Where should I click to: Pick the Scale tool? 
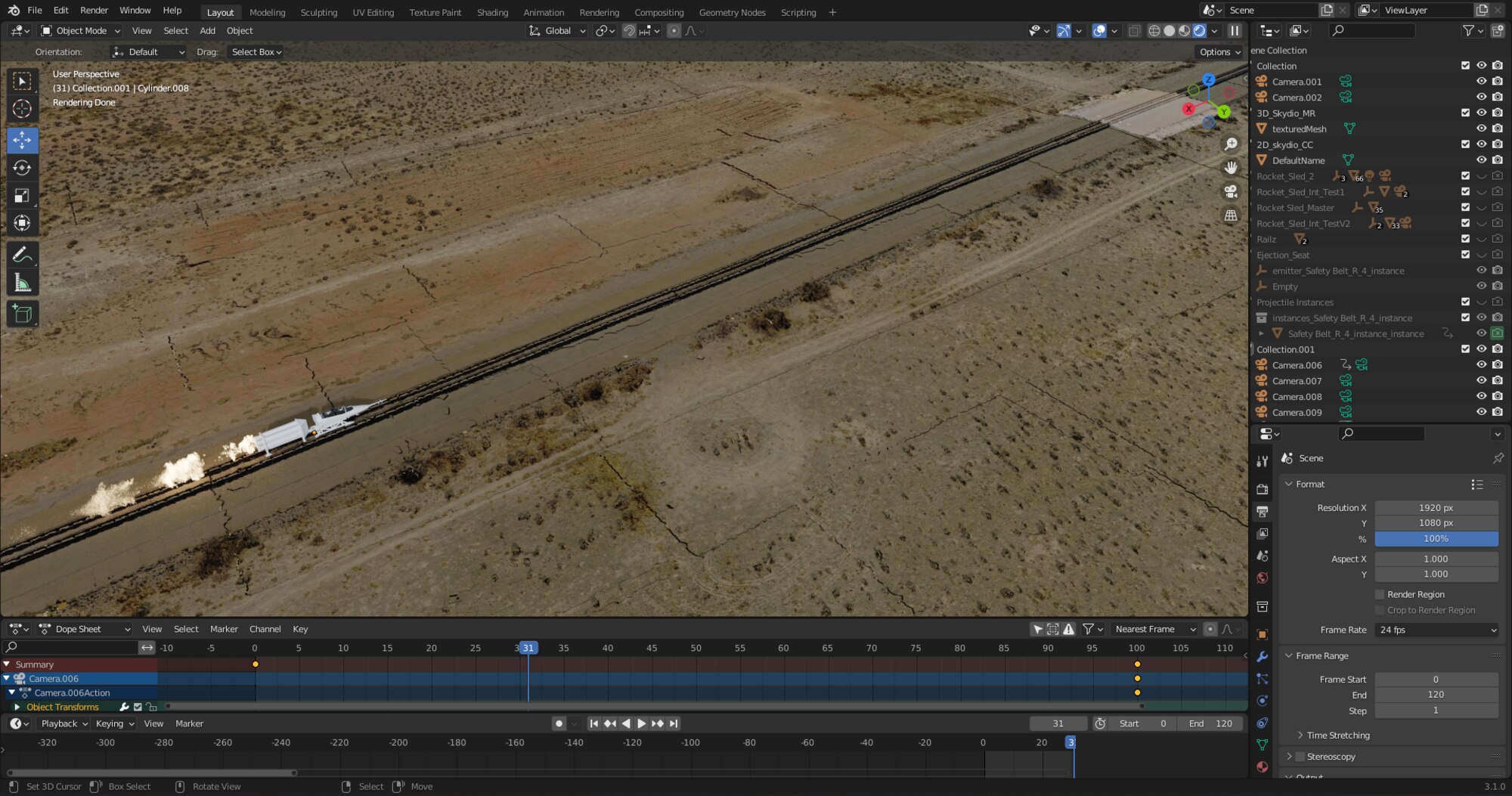click(22, 196)
